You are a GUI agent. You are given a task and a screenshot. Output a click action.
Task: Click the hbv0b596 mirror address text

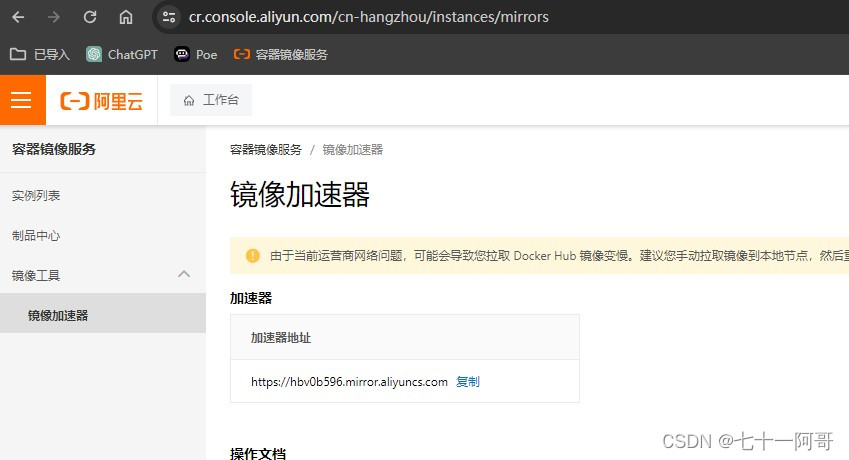[349, 382]
